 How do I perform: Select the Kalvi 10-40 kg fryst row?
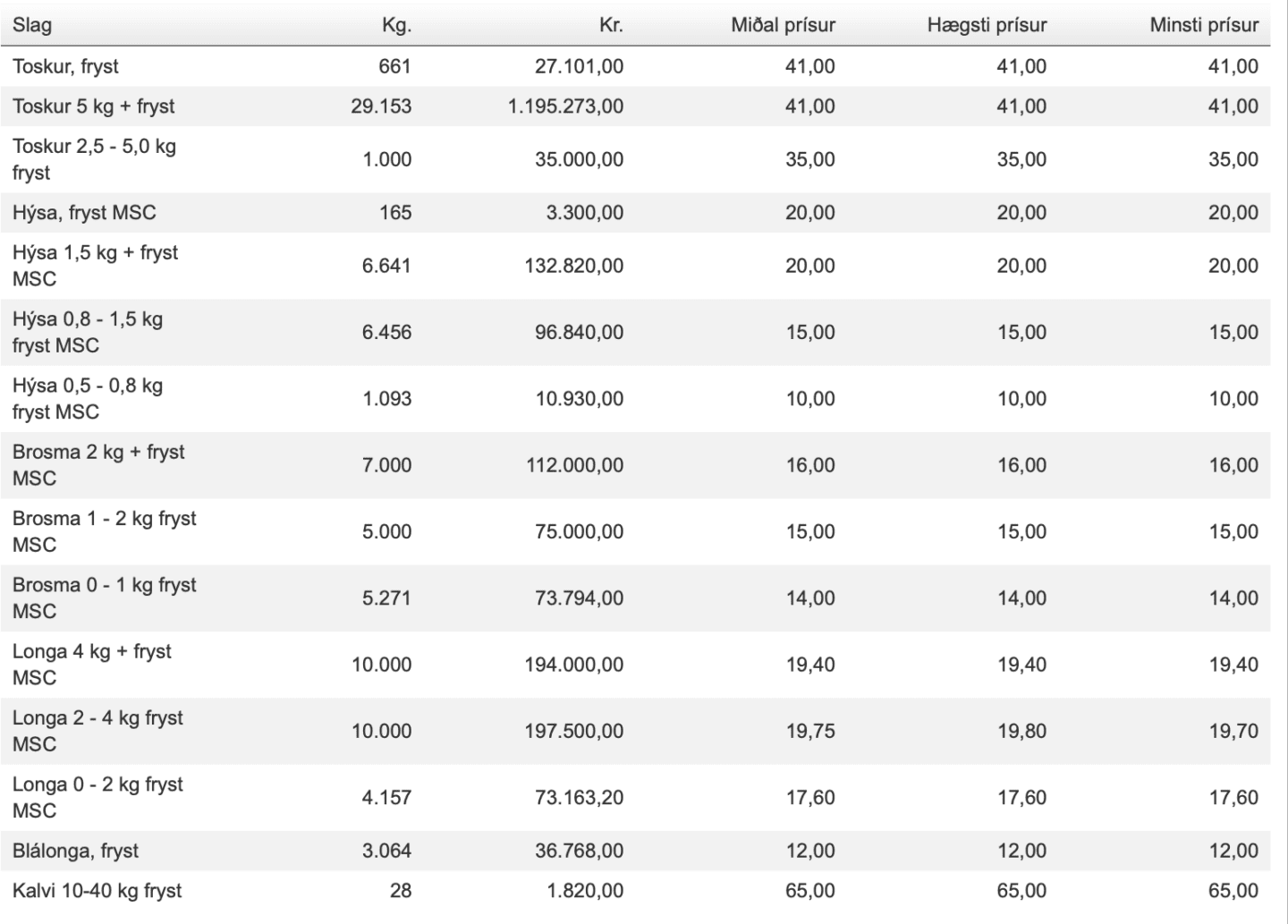point(635,891)
